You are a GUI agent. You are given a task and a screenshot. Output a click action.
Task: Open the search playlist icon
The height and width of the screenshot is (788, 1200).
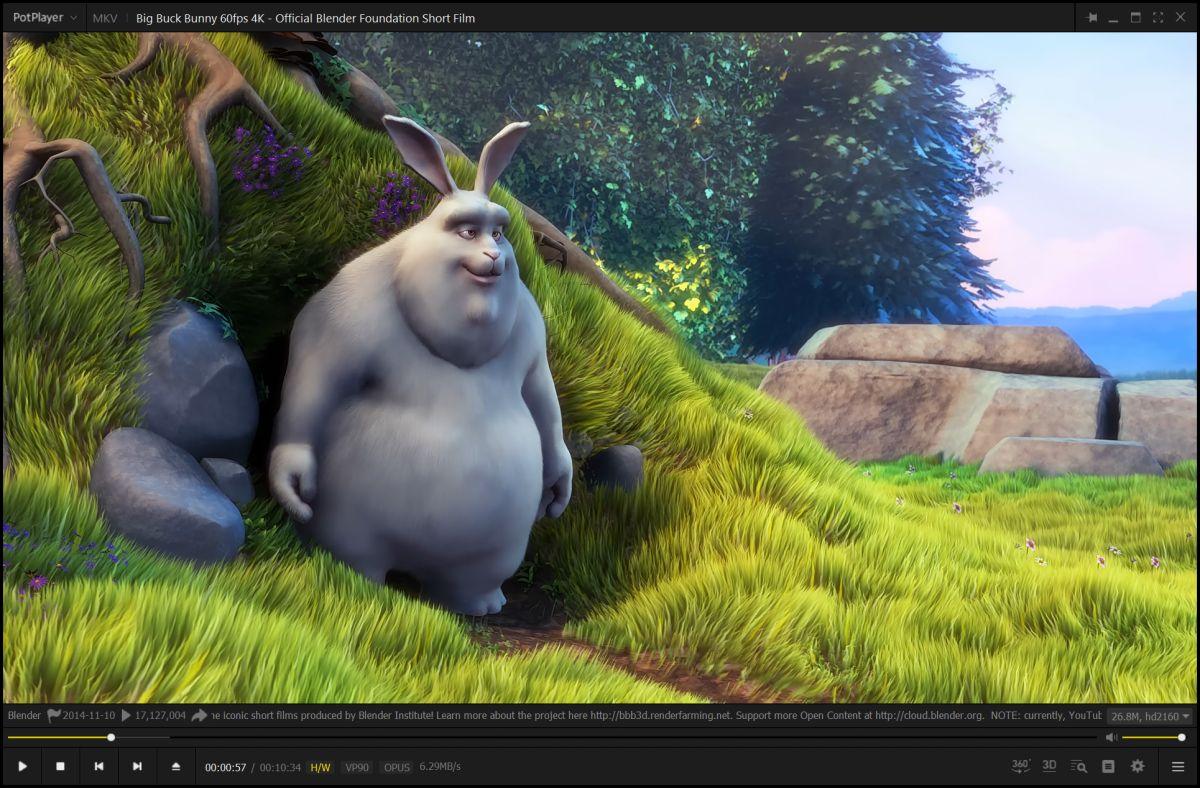[1078, 767]
